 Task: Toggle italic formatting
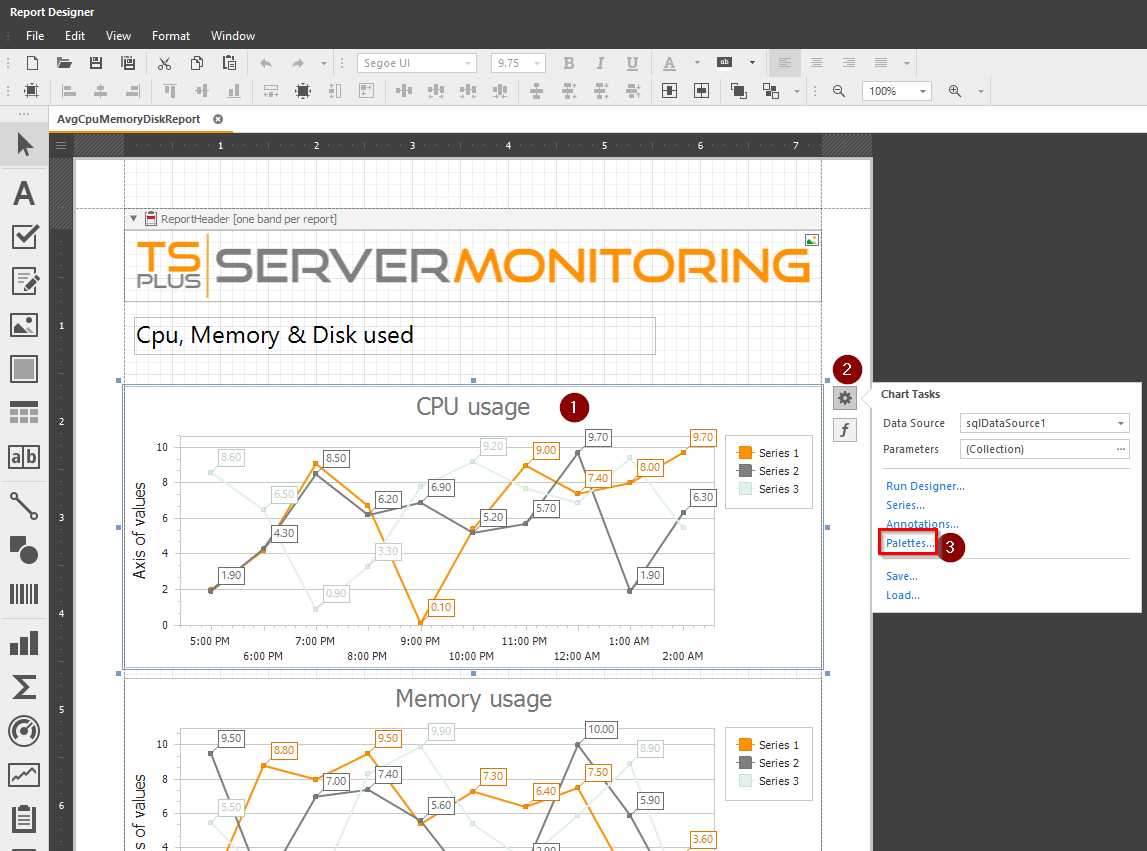tap(600, 63)
